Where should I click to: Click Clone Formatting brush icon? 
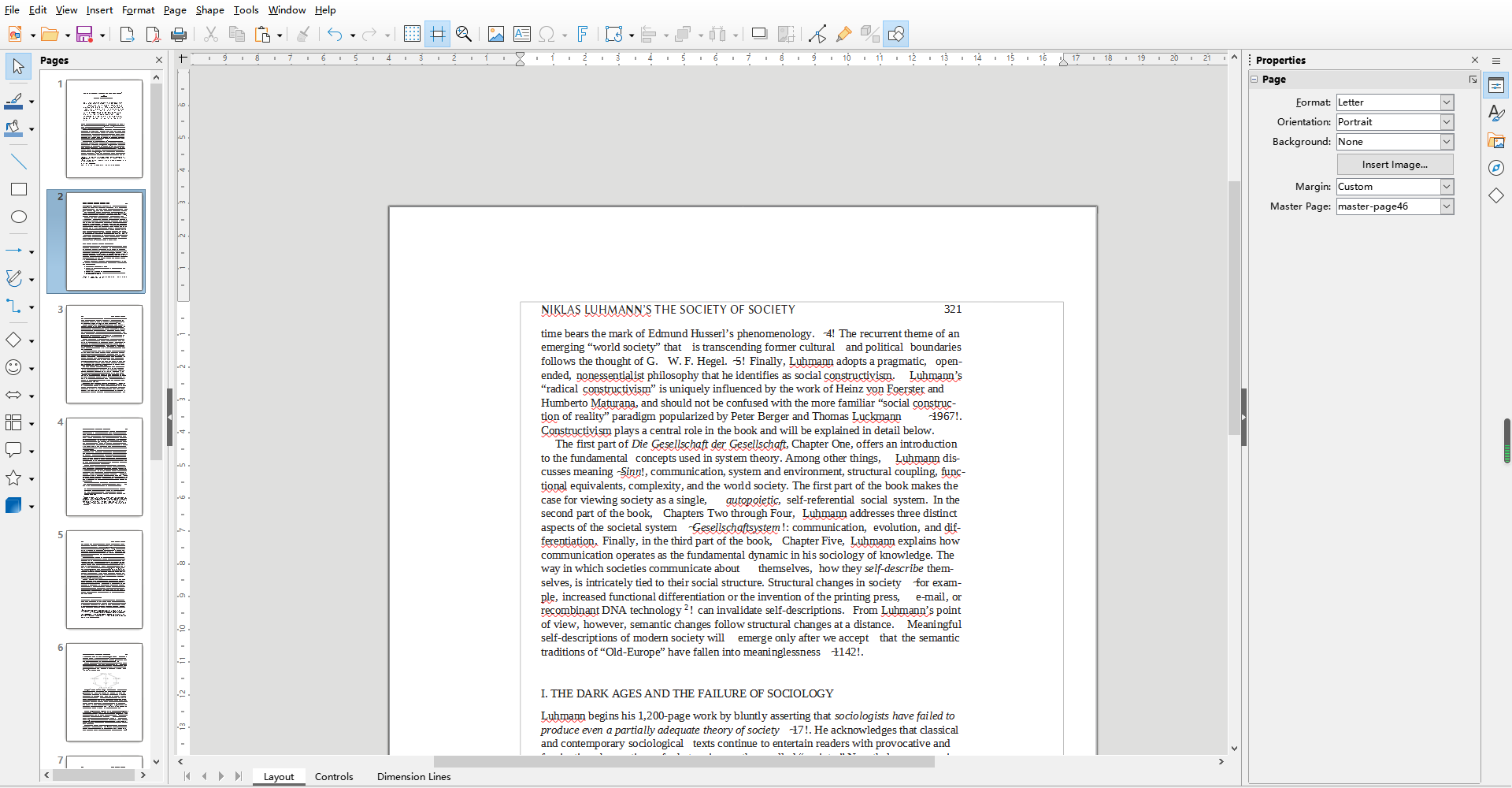tap(303, 34)
